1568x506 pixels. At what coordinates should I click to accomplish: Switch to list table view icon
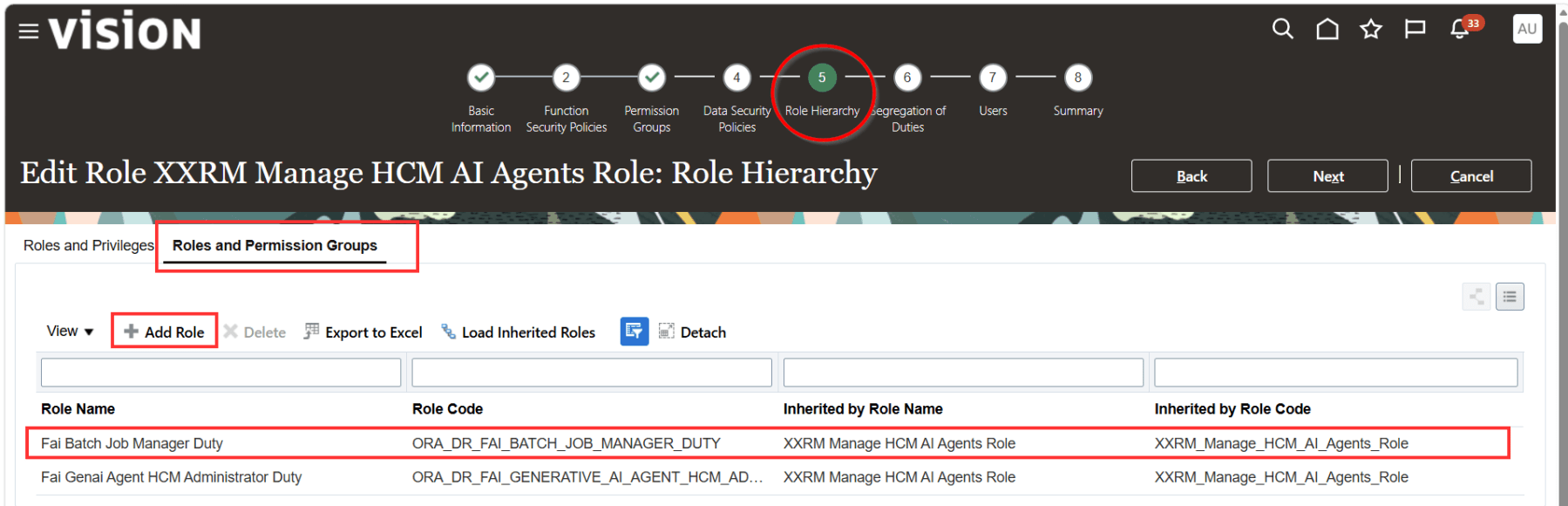point(1510,297)
